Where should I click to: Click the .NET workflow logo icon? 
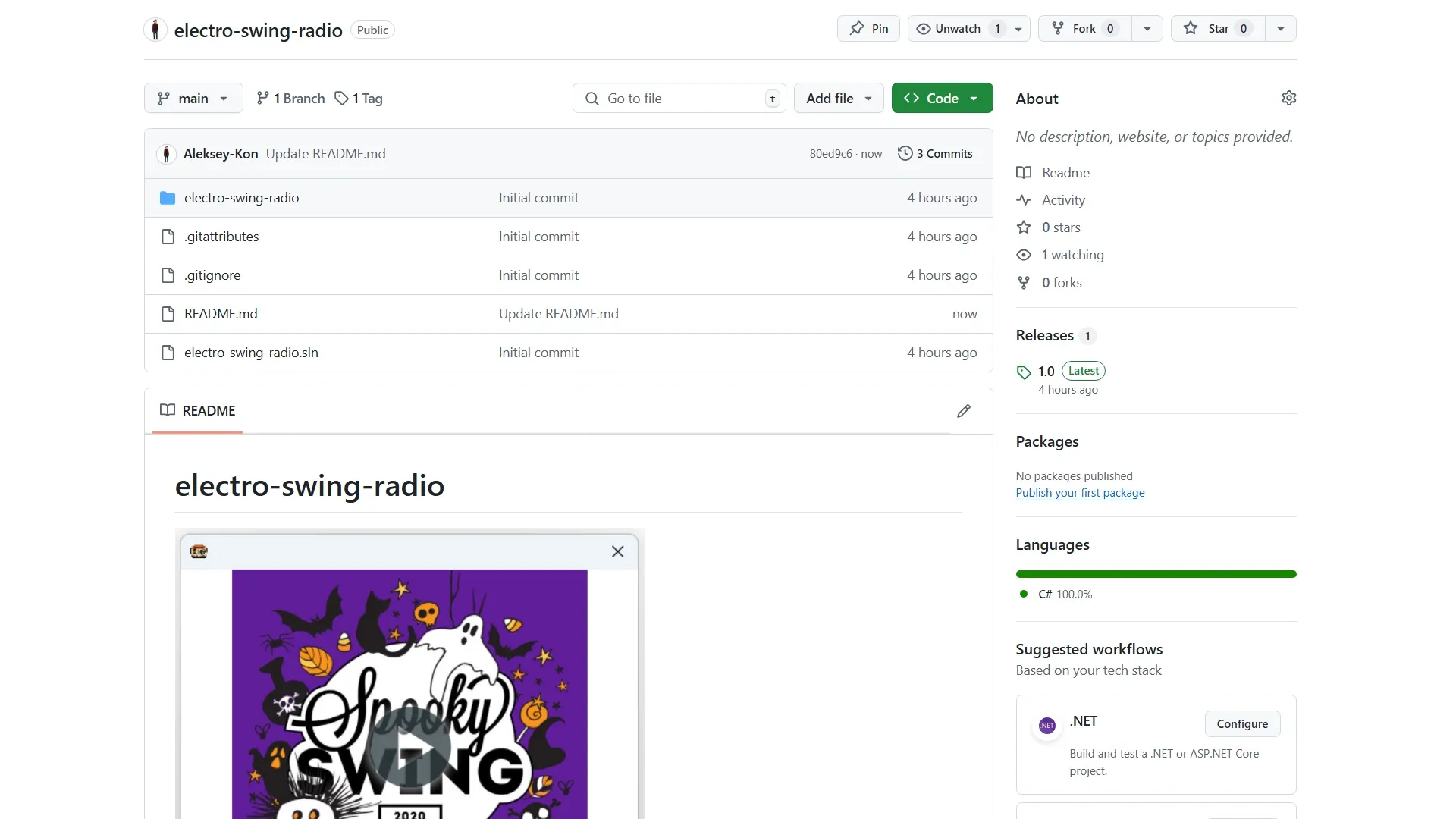[1046, 726]
